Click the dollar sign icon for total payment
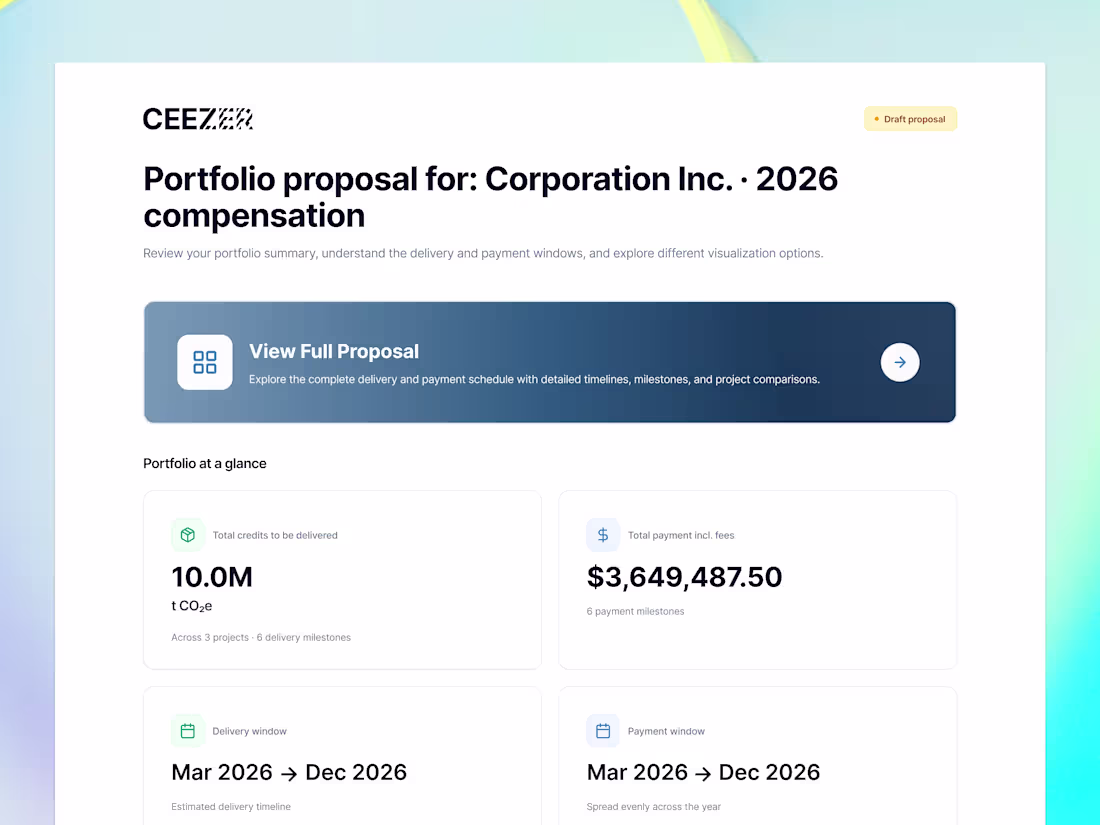Viewport: 1100px width, 825px height. click(603, 535)
